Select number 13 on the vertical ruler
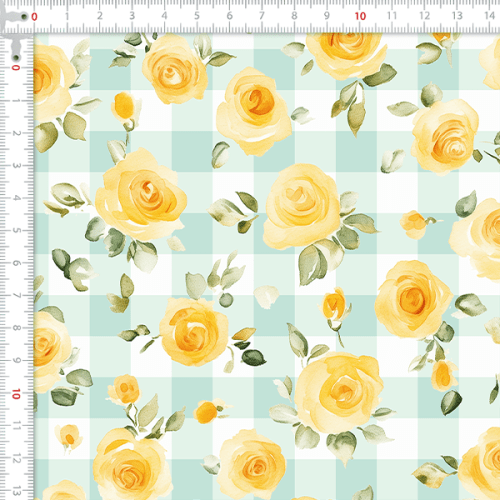Image resolution: width=500 pixels, height=500 pixels. pos(16,491)
